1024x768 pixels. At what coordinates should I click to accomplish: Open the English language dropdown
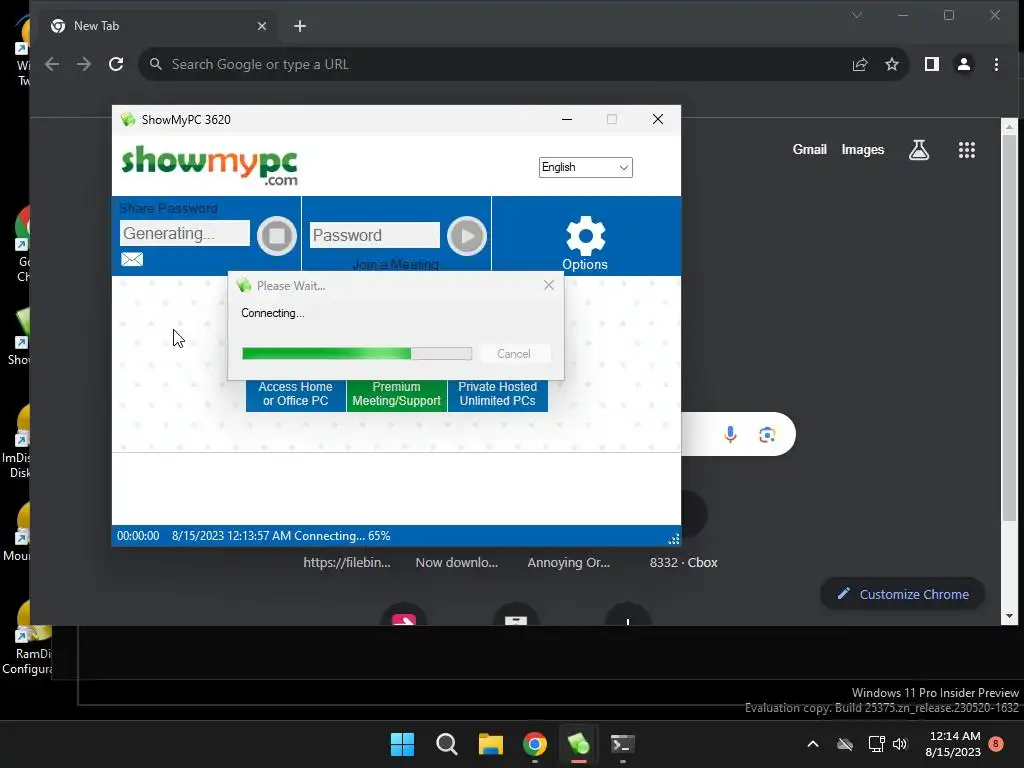click(585, 167)
